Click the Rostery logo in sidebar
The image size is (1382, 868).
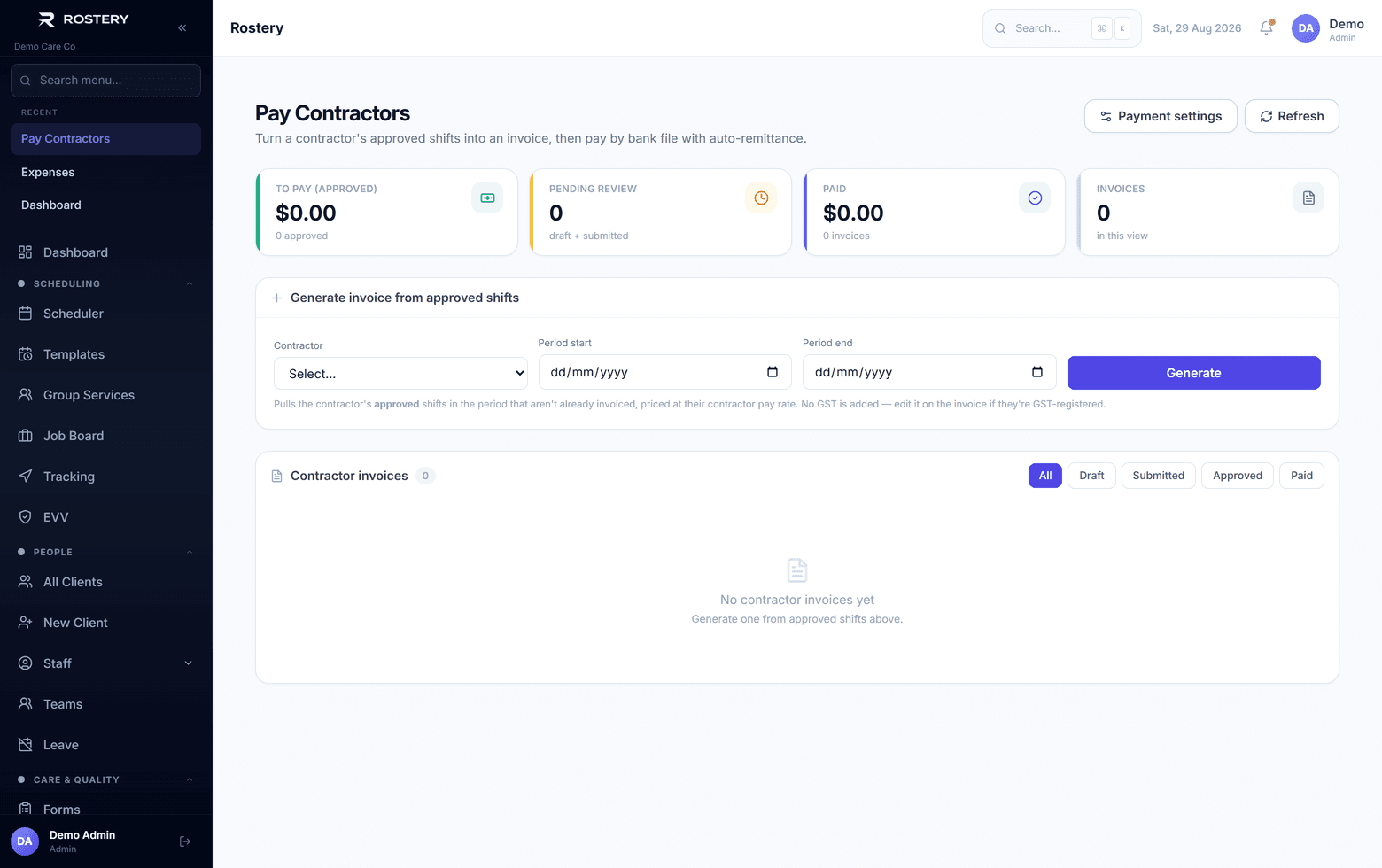(84, 19)
